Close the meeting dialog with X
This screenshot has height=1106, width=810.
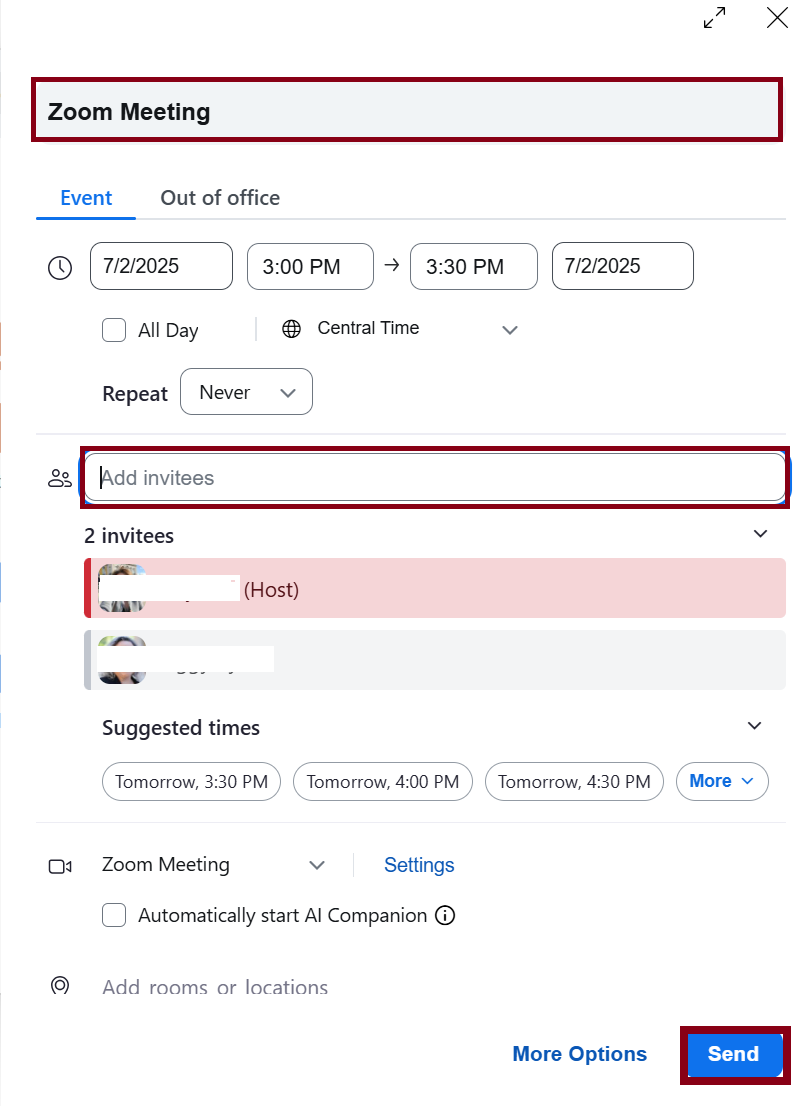pos(777,17)
